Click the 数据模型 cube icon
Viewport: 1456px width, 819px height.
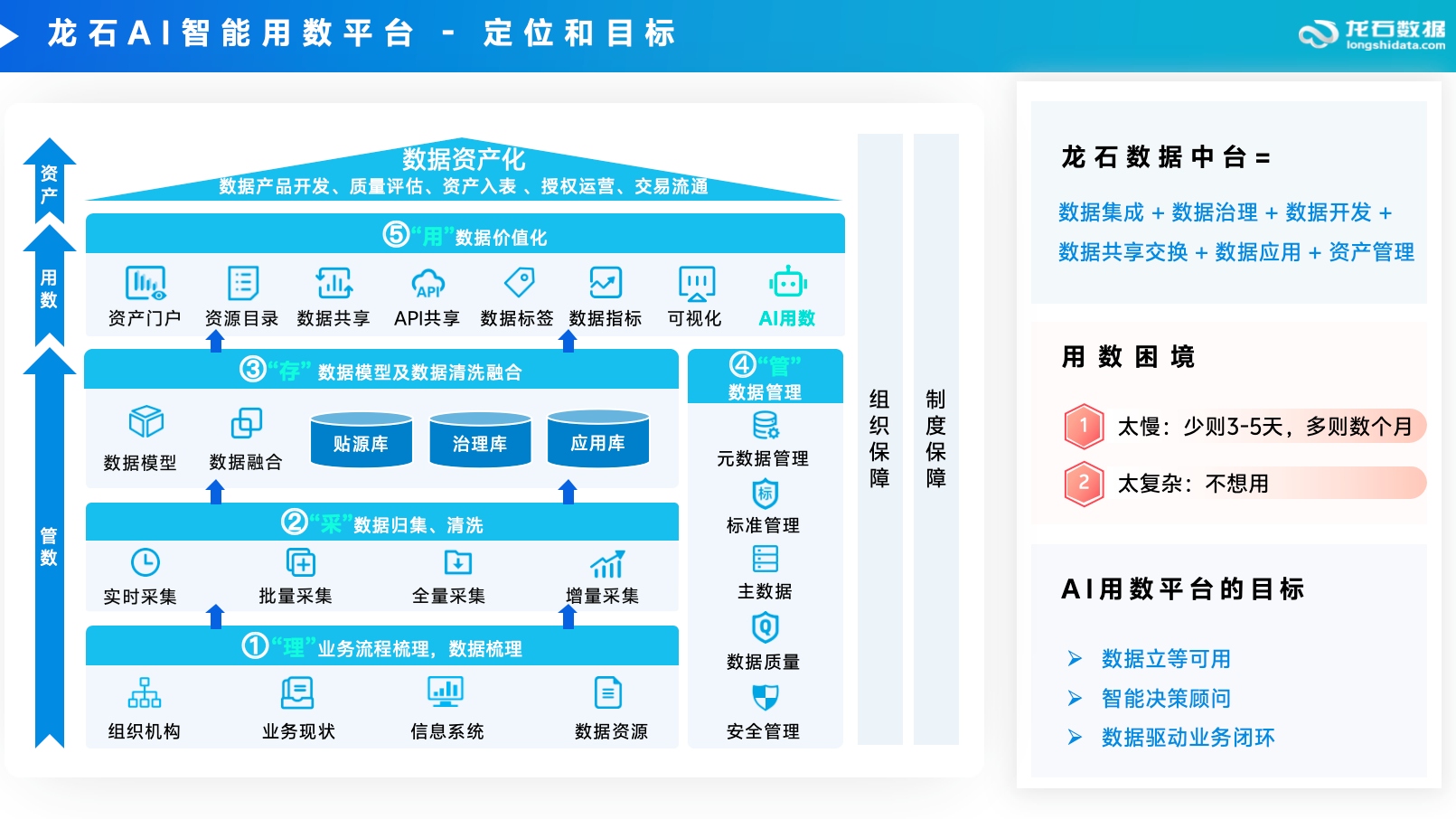146,422
